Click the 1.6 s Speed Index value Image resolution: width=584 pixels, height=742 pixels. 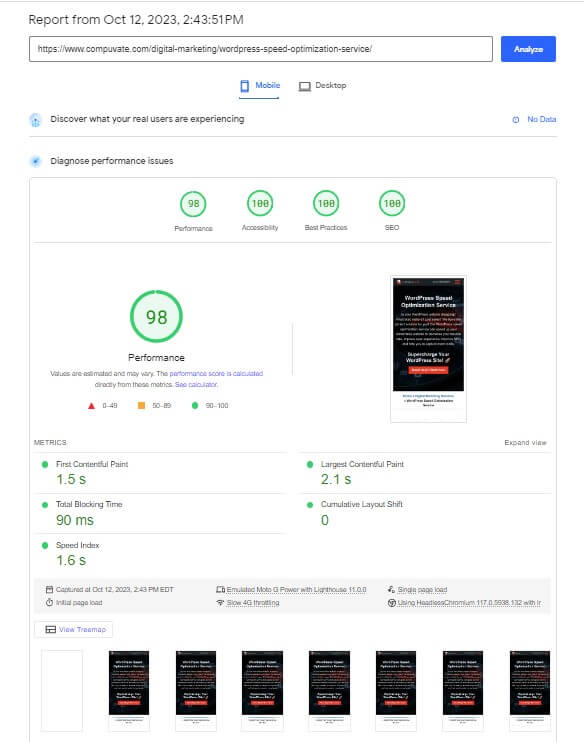(x=71, y=560)
